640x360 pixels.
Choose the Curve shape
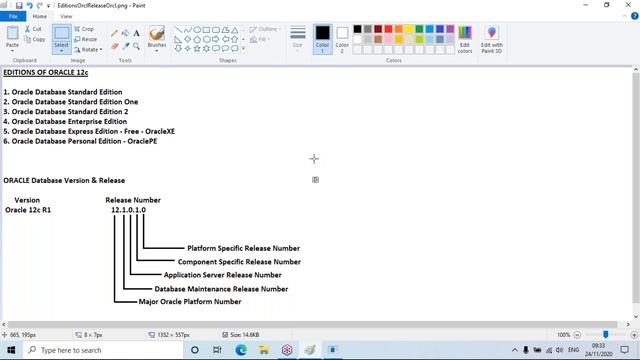[187, 30]
